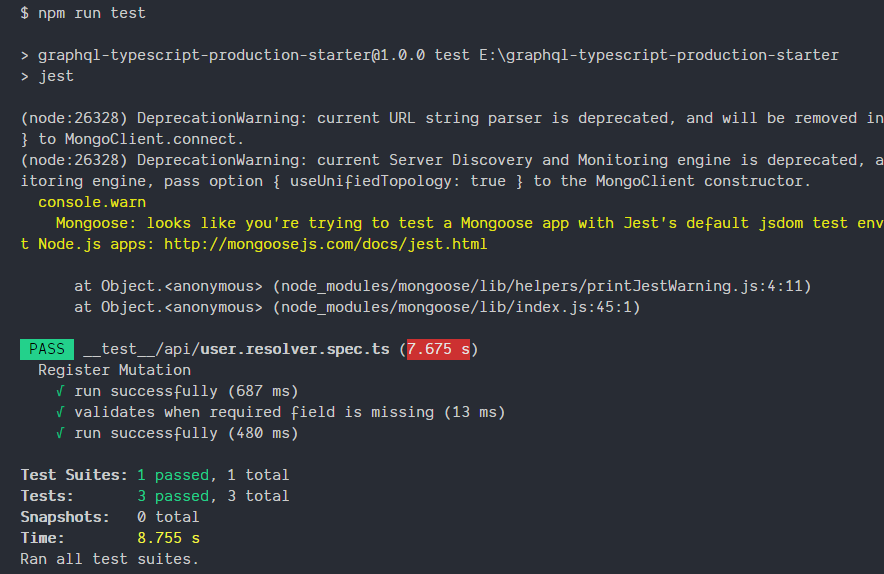The height and width of the screenshot is (574, 884).
Task: Click the red 7.675 s duration badge
Action: point(438,349)
